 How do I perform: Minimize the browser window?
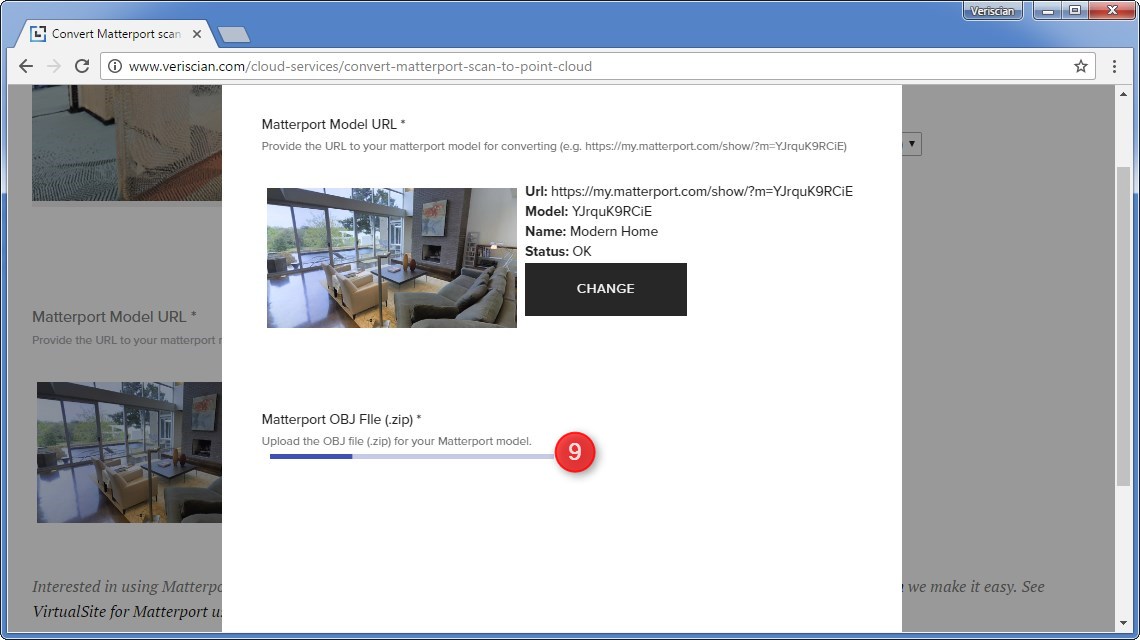(1048, 11)
